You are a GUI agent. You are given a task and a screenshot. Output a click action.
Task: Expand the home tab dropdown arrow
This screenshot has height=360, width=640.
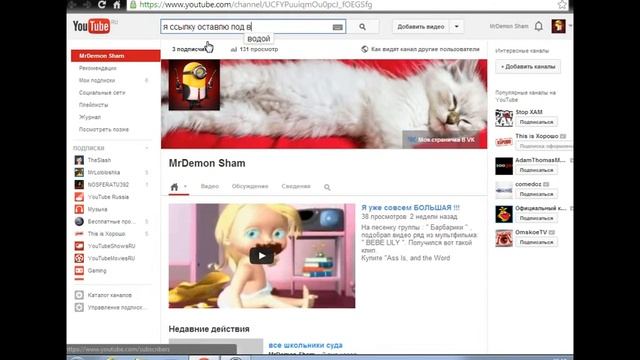click(185, 187)
